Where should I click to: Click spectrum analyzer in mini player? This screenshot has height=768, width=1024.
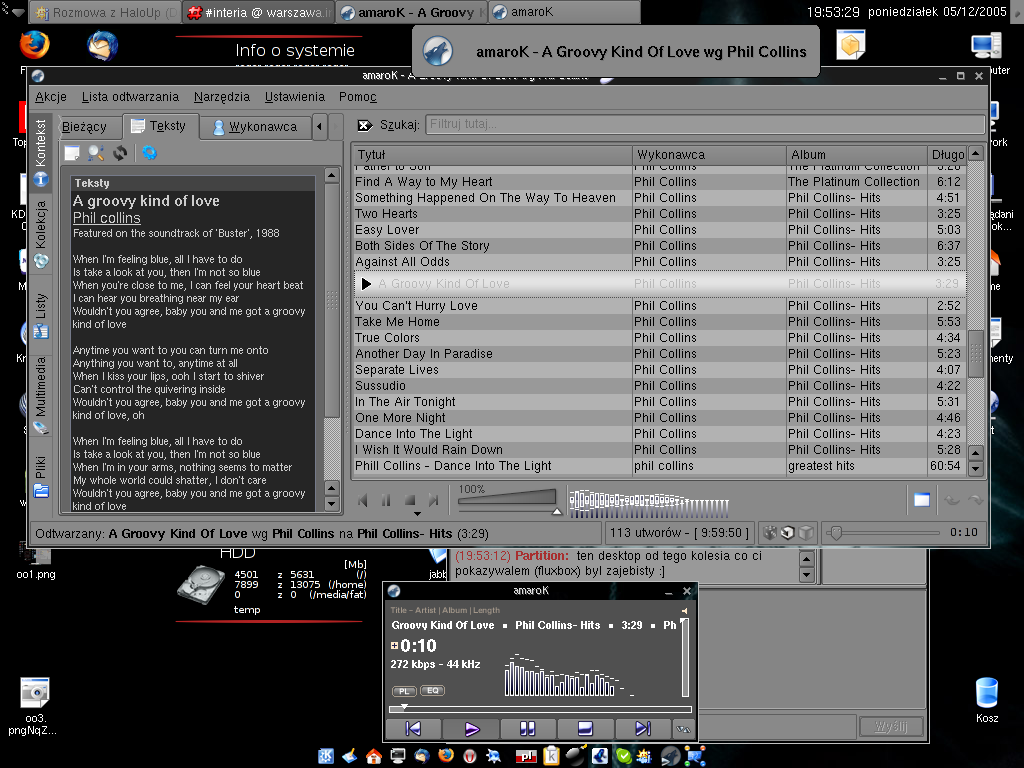[569, 675]
